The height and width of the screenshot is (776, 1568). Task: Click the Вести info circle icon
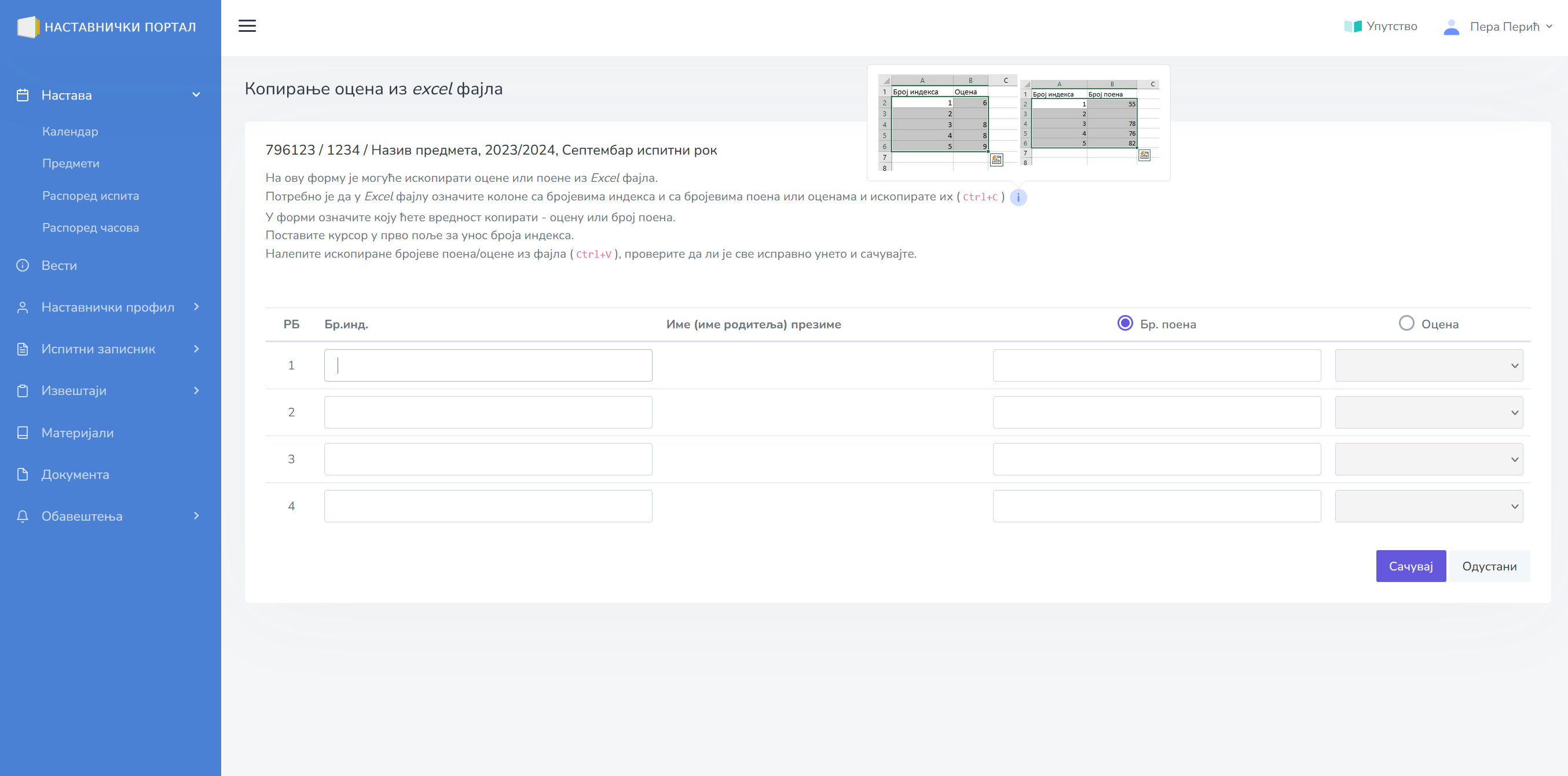[23, 265]
